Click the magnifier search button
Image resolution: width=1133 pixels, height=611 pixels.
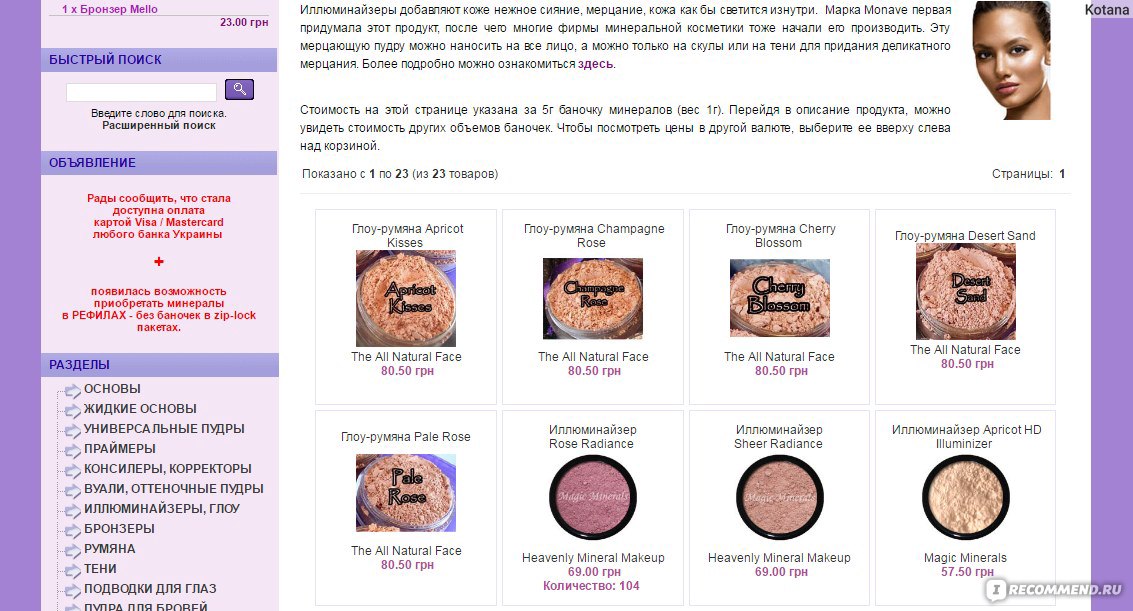point(239,89)
